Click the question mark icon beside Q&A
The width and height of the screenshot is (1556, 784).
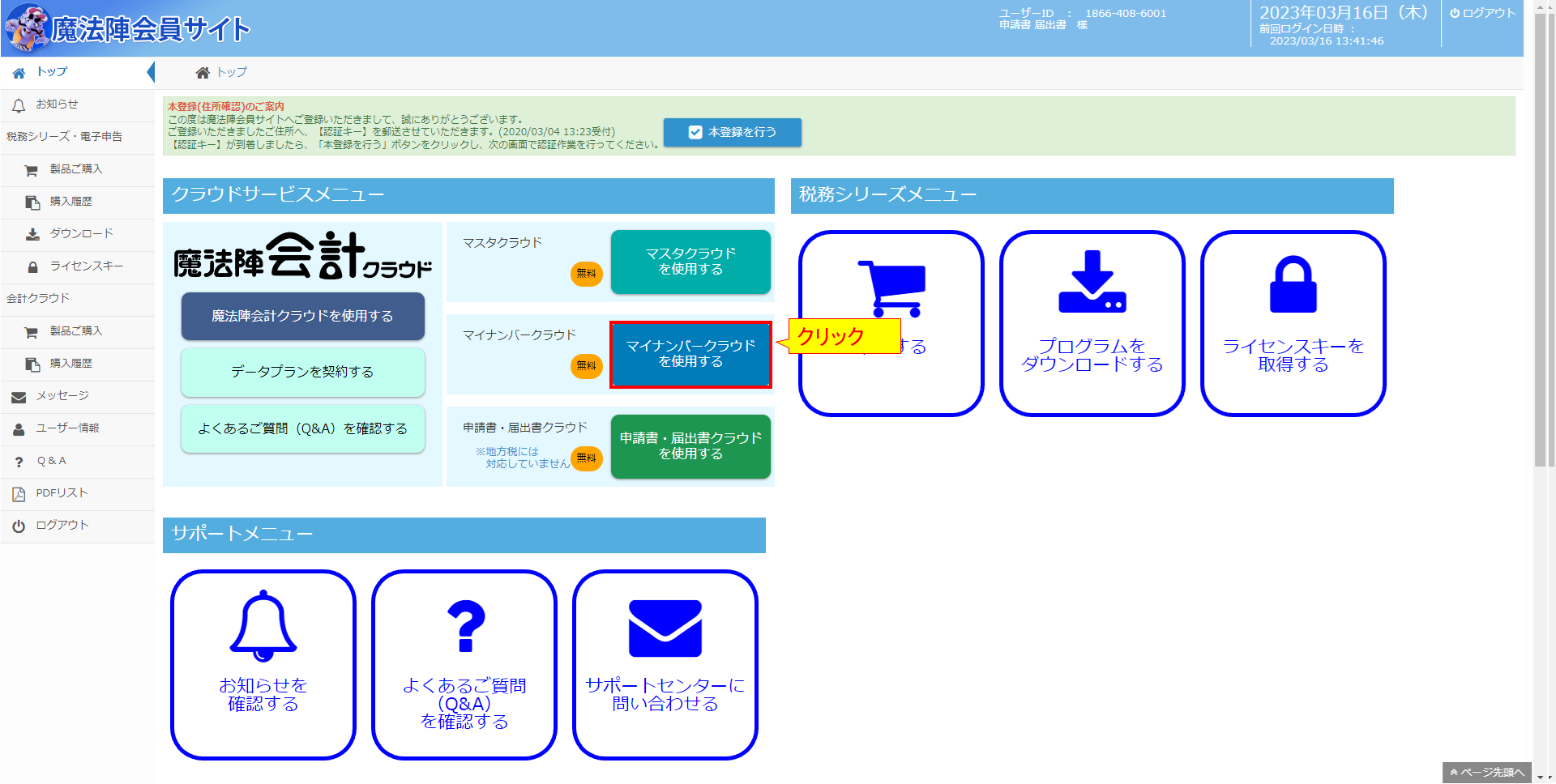[19, 462]
